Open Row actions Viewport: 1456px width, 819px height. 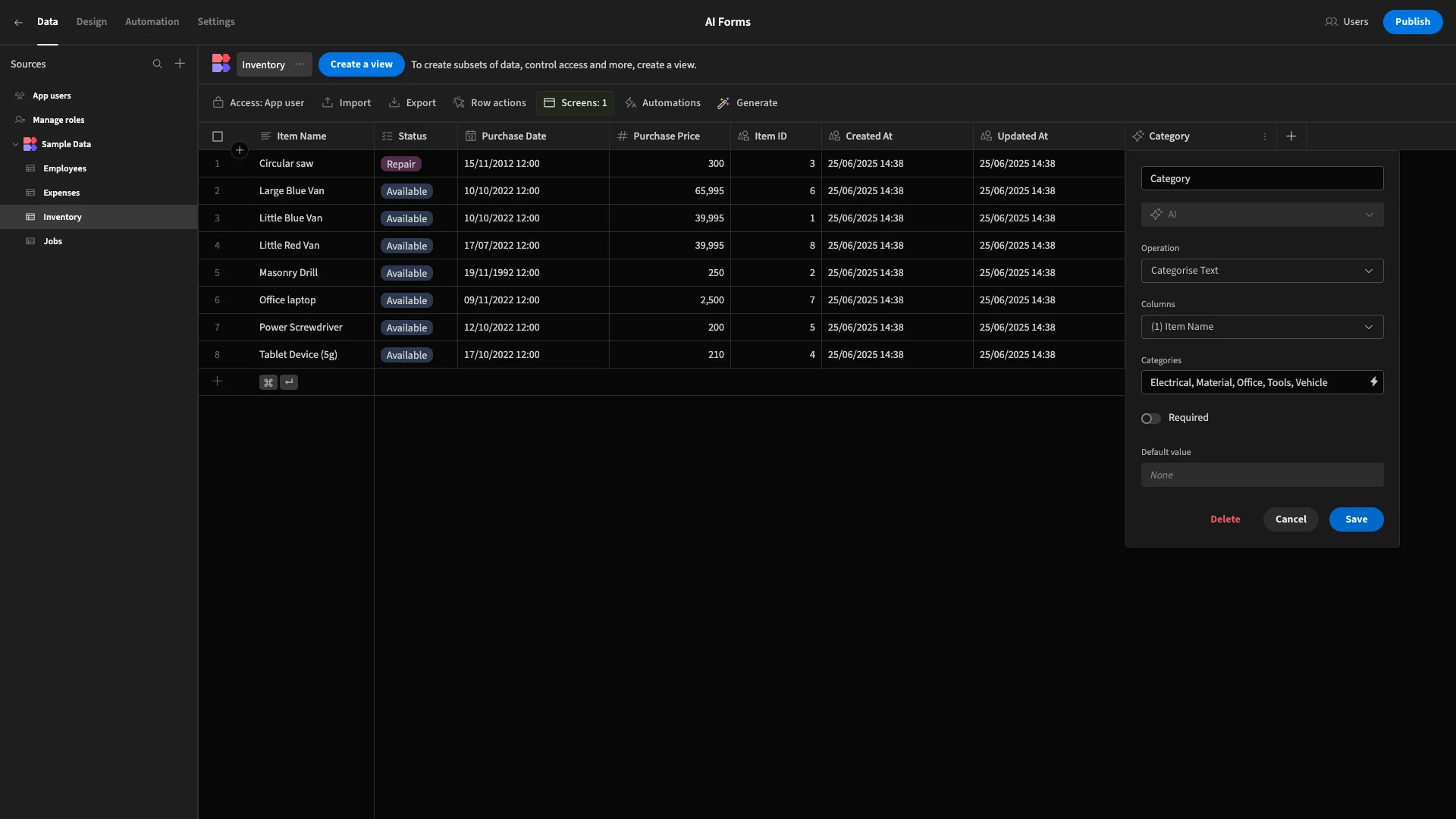tap(489, 103)
